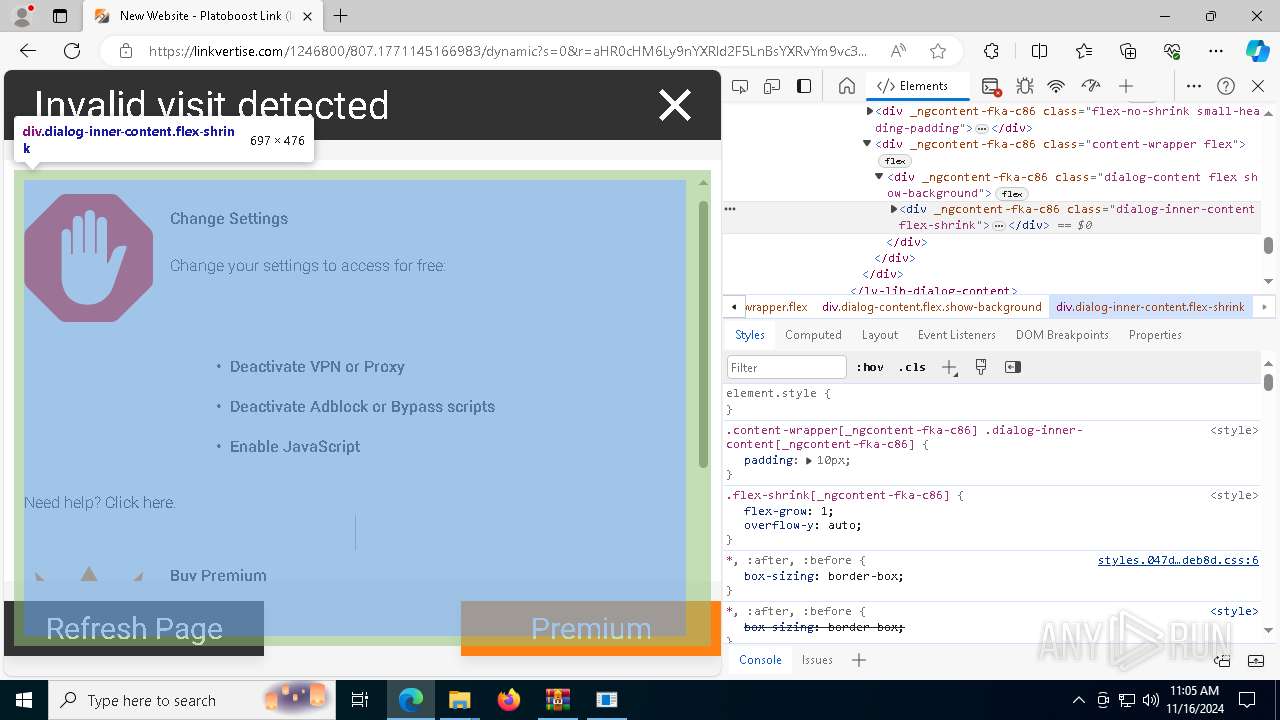Close the DevTools panel

[x=1258, y=86]
